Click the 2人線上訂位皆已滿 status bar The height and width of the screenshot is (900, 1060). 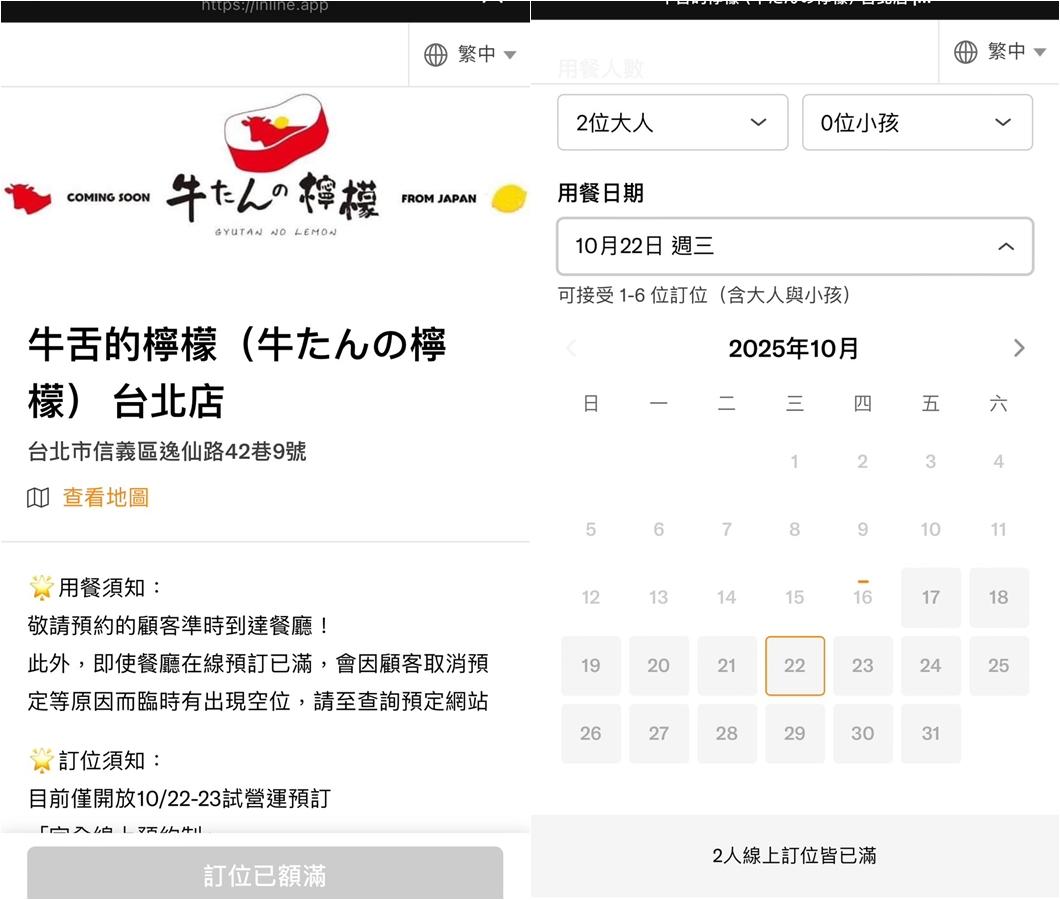click(795, 856)
